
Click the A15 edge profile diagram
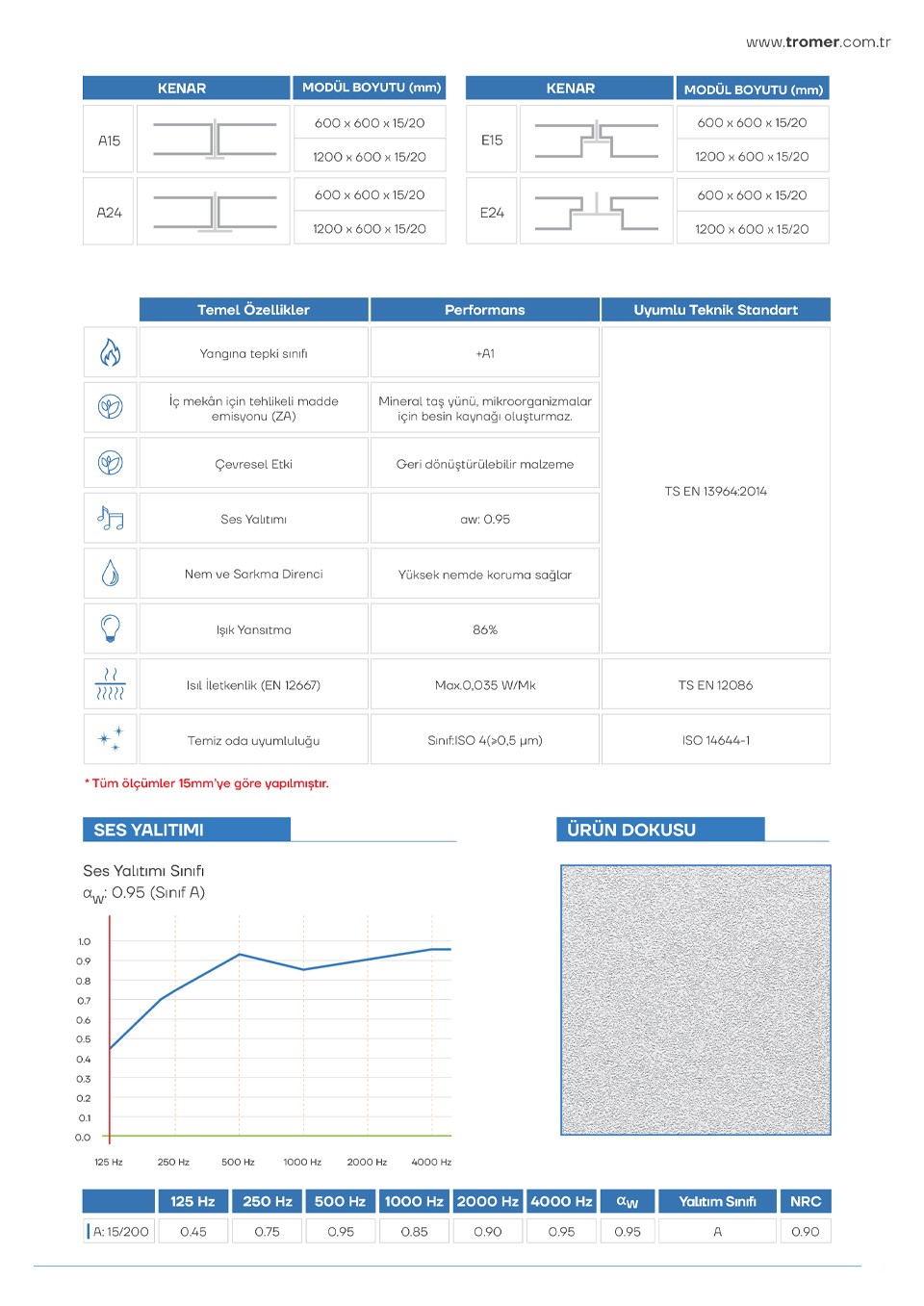(x=214, y=140)
